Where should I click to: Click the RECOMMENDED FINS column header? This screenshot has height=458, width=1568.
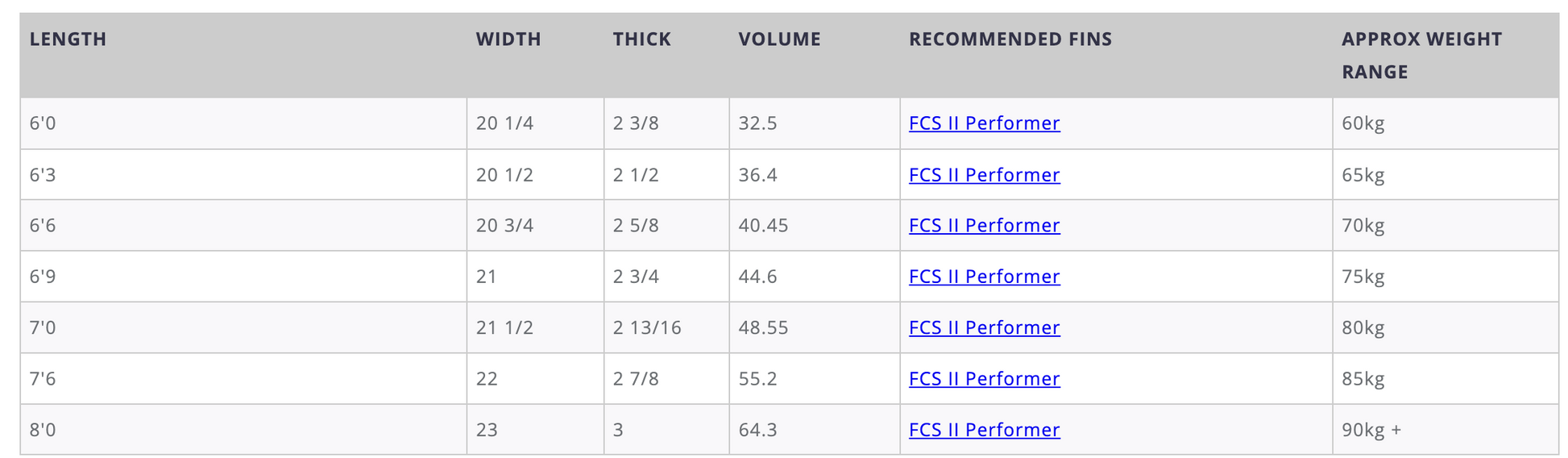click(1010, 40)
